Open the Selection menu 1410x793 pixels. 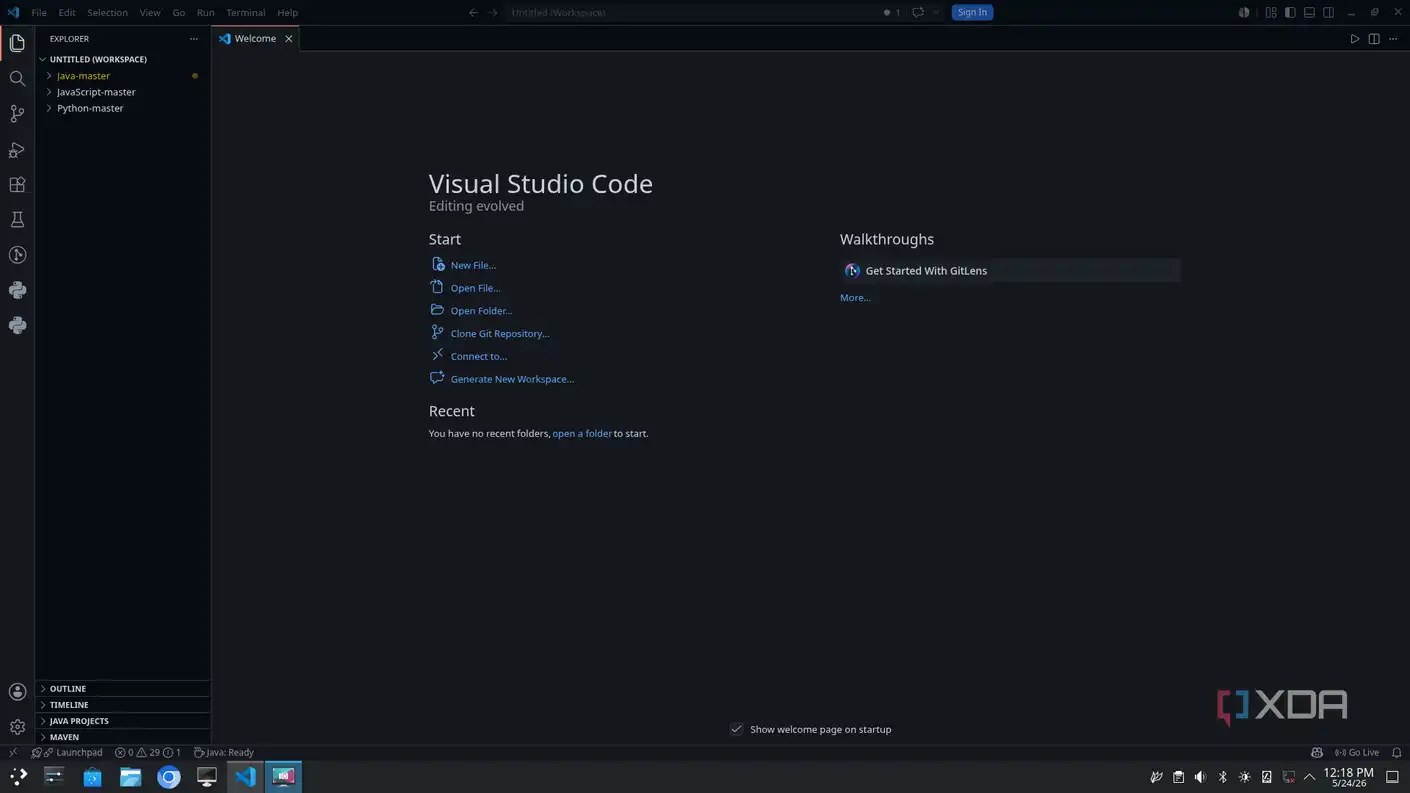coord(107,12)
